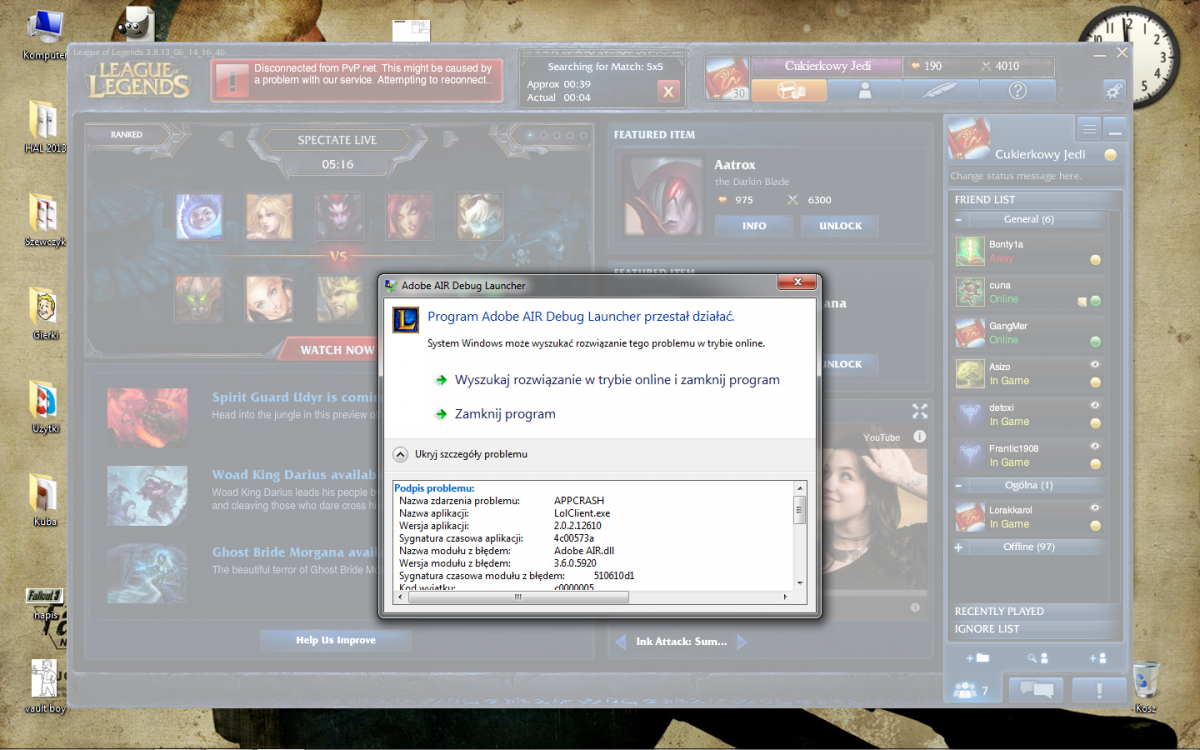This screenshot has width=1200, height=750.
Task: Cancel match search with red X
Action: tap(669, 92)
